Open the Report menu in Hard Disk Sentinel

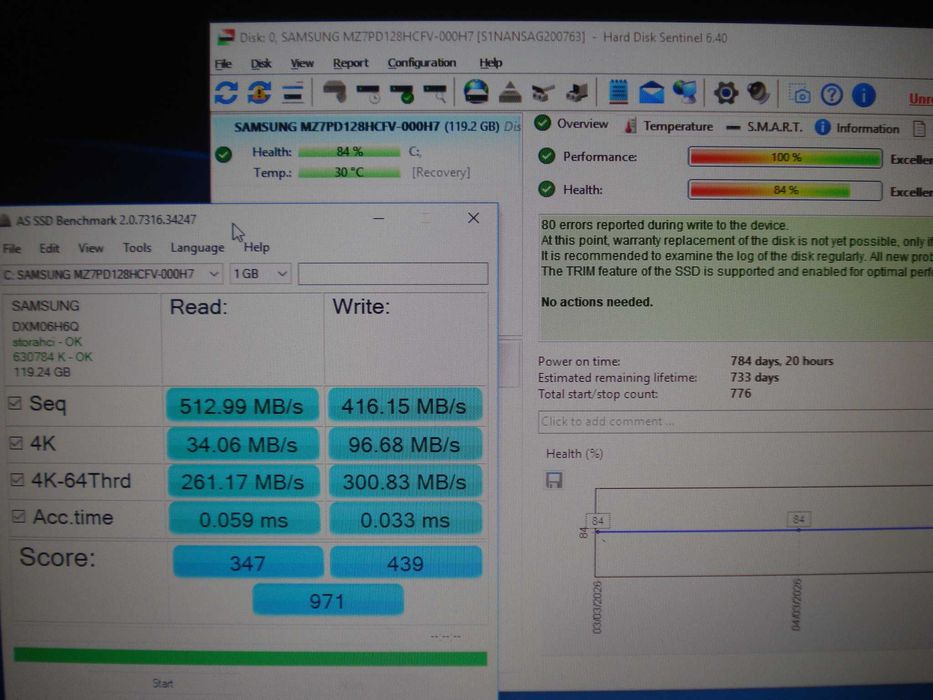pos(350,62)
